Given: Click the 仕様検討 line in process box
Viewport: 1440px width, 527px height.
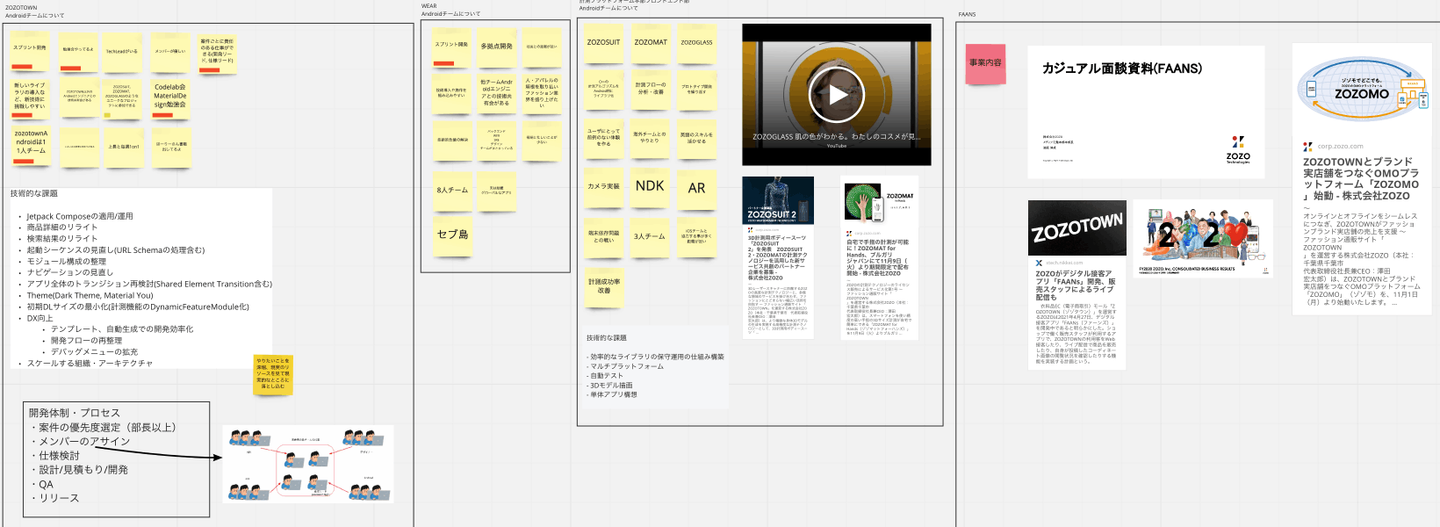Looking at the screenshot, I should (54, 455).
